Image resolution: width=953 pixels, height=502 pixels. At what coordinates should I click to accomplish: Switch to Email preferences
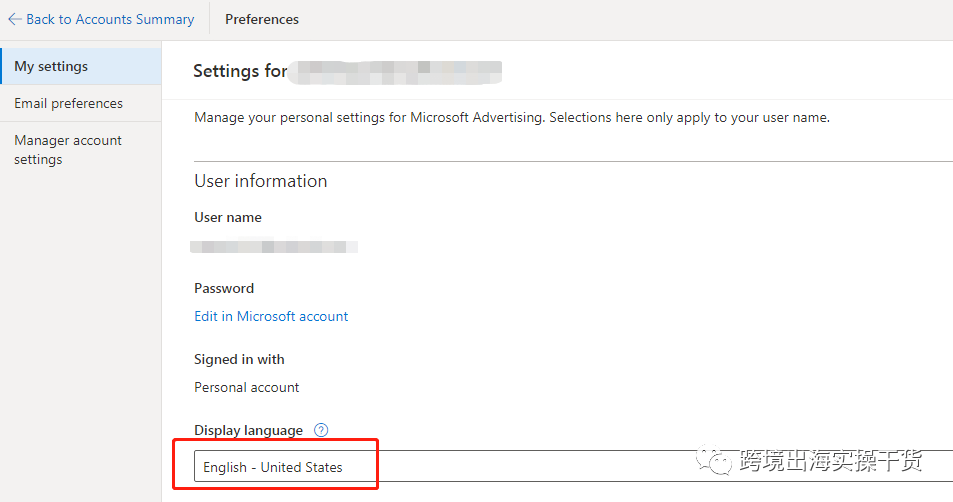click(68, 103)
